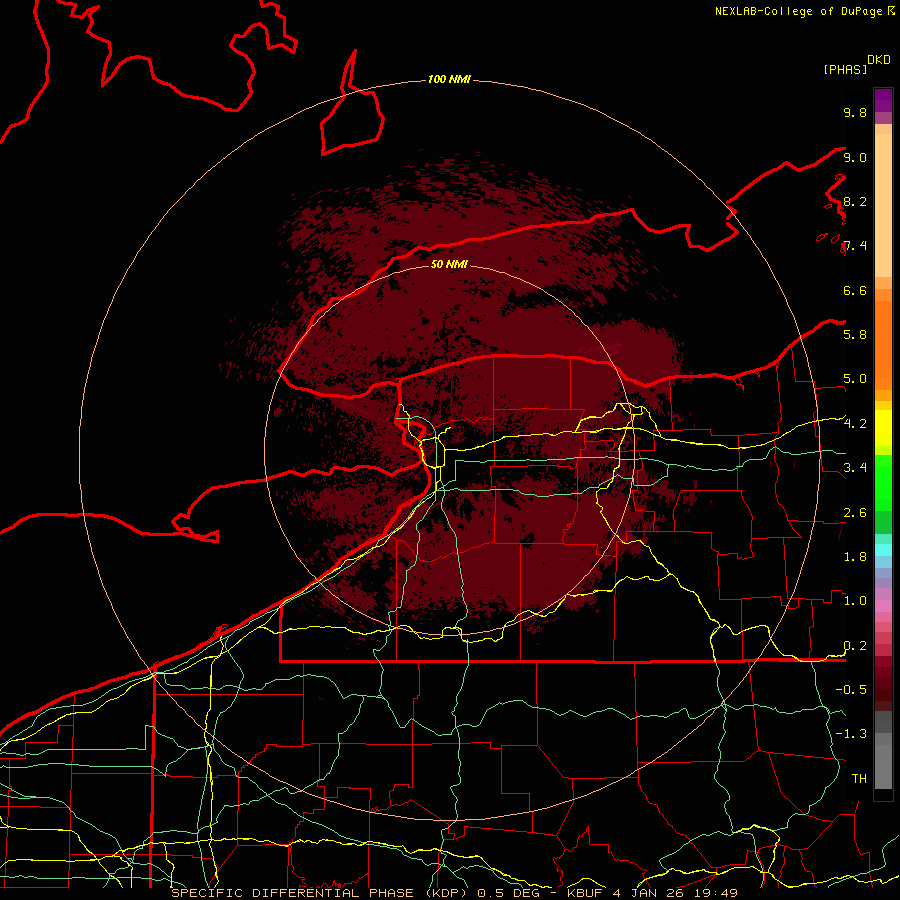Click the [PHAS] unit label
Screen dimensions: 900x900
[x=845, y=69]
